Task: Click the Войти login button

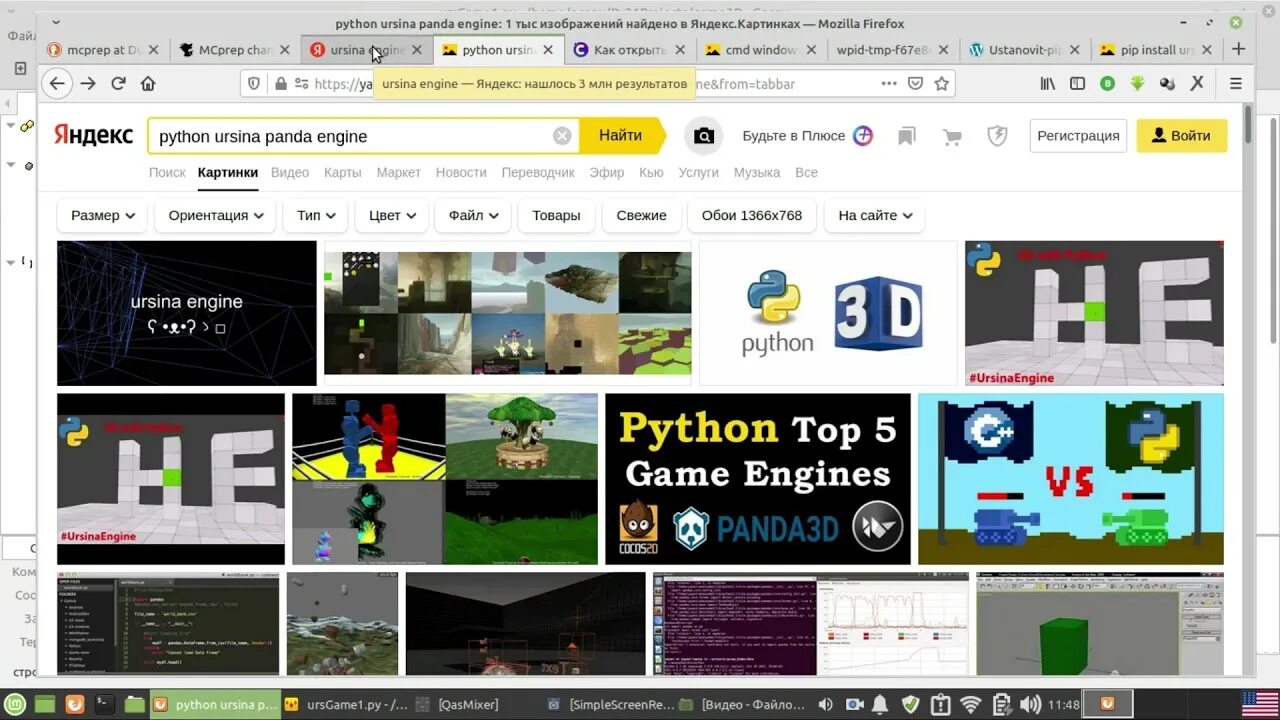Action: (x=1181, y=136)
